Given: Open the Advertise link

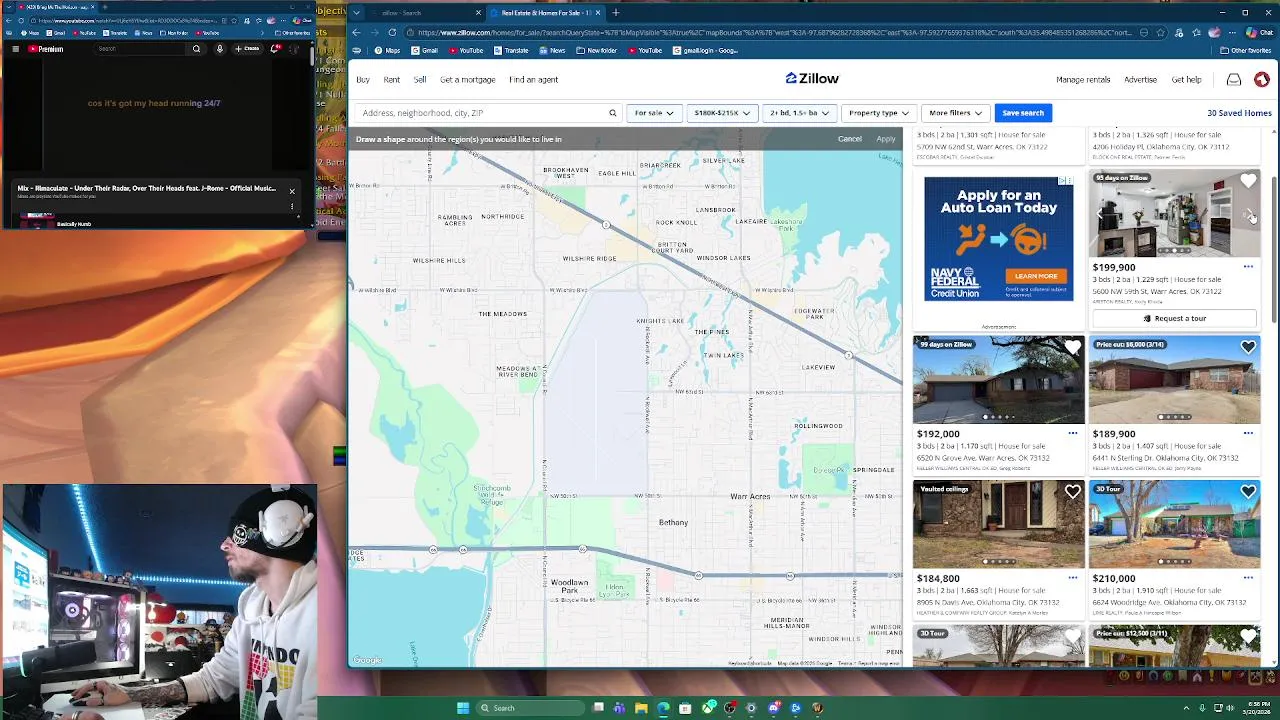Looking at the screenshot, I should [x=1140, y=79].
